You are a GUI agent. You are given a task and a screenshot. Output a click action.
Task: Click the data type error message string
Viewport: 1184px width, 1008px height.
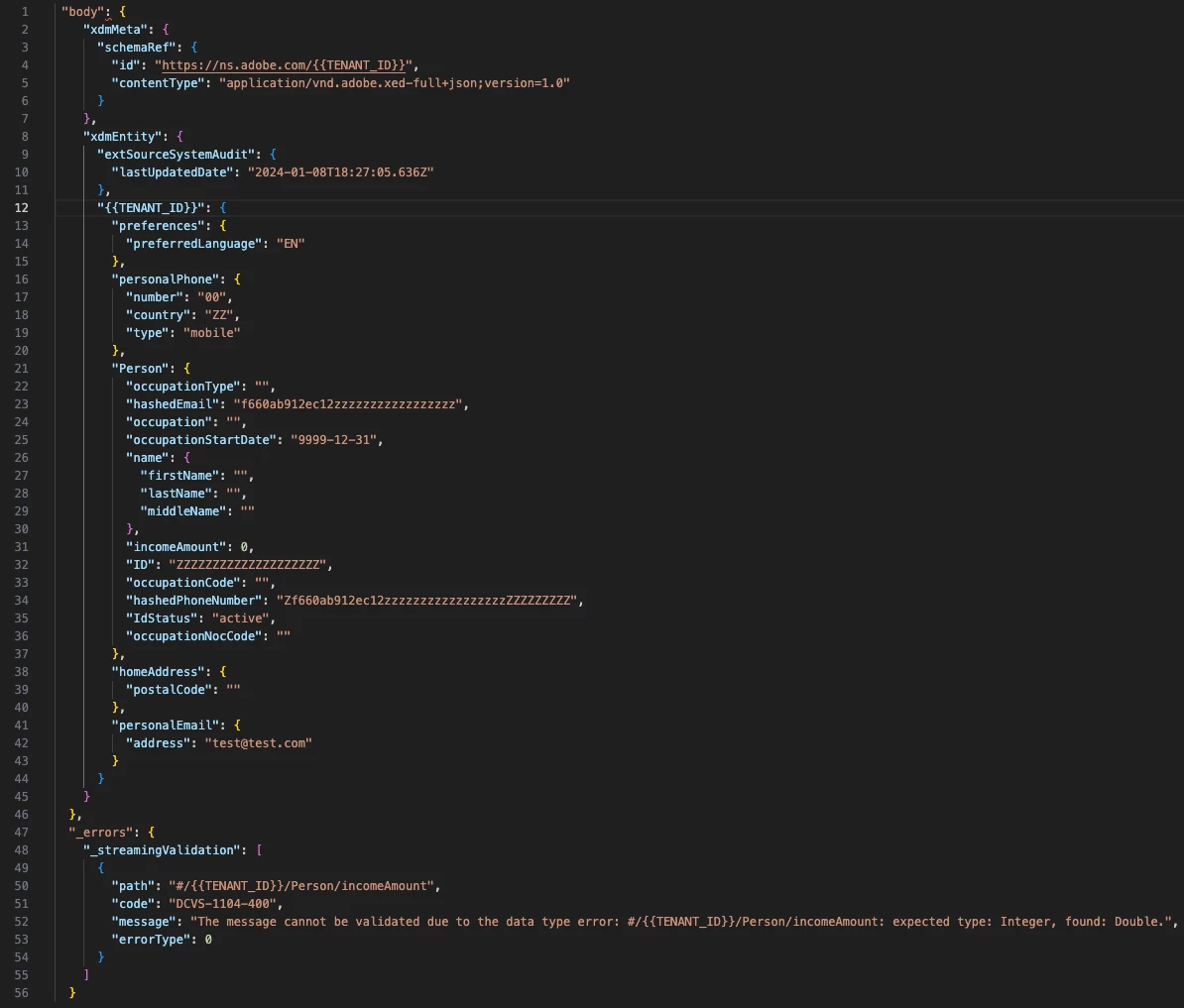click(680, 923)
